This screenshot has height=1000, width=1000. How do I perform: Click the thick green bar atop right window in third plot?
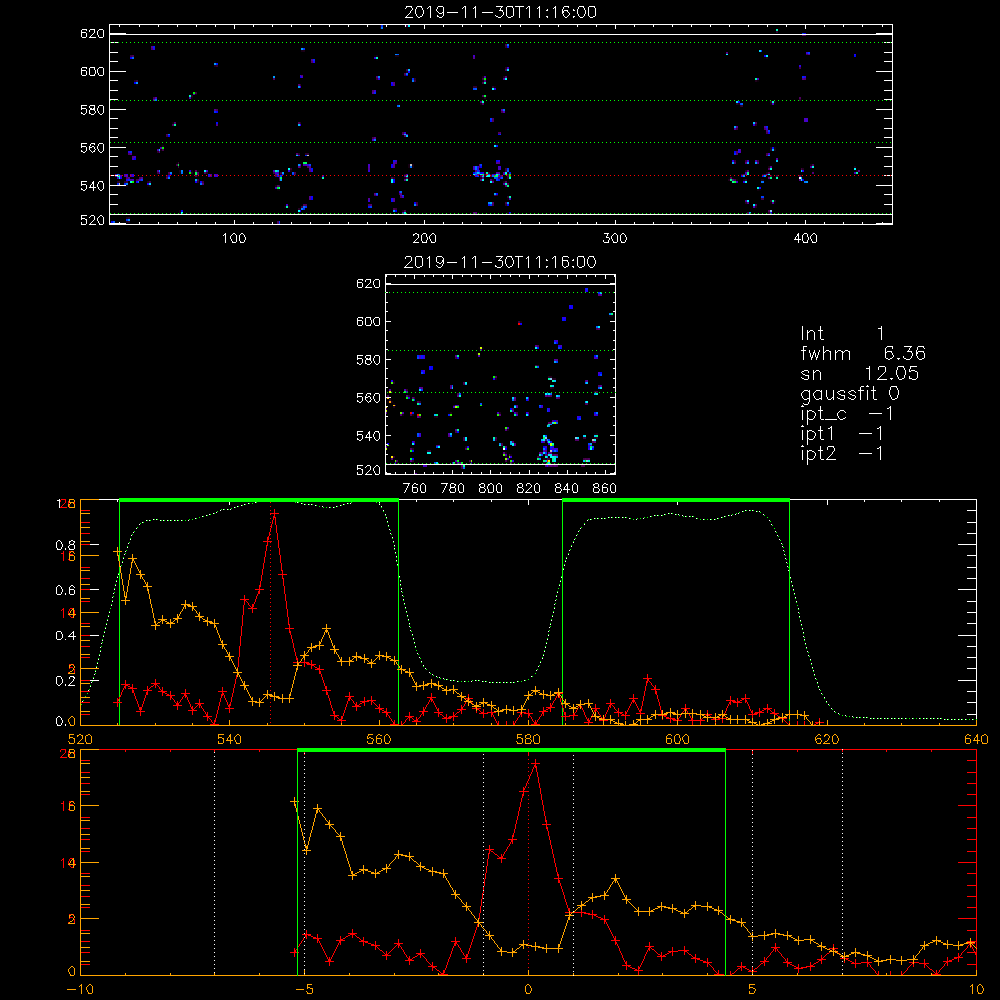click(x=676, y=501)
